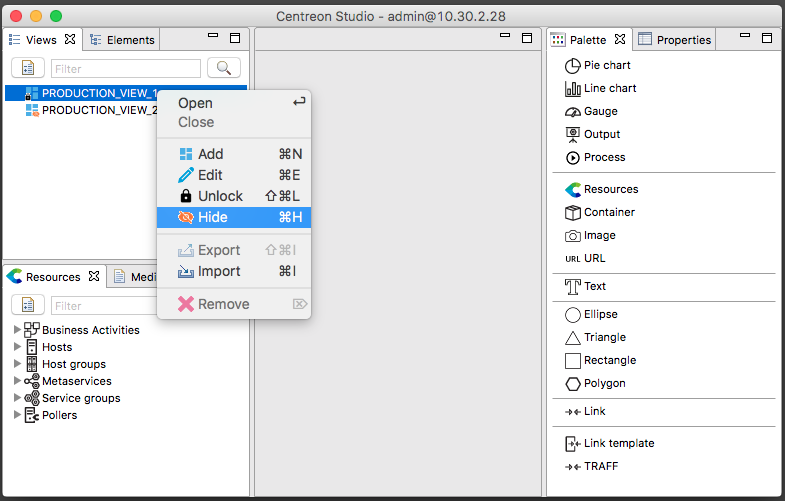785x501 pixels.
Task: Select the Business Activities resource row
Action: [82, 330]
